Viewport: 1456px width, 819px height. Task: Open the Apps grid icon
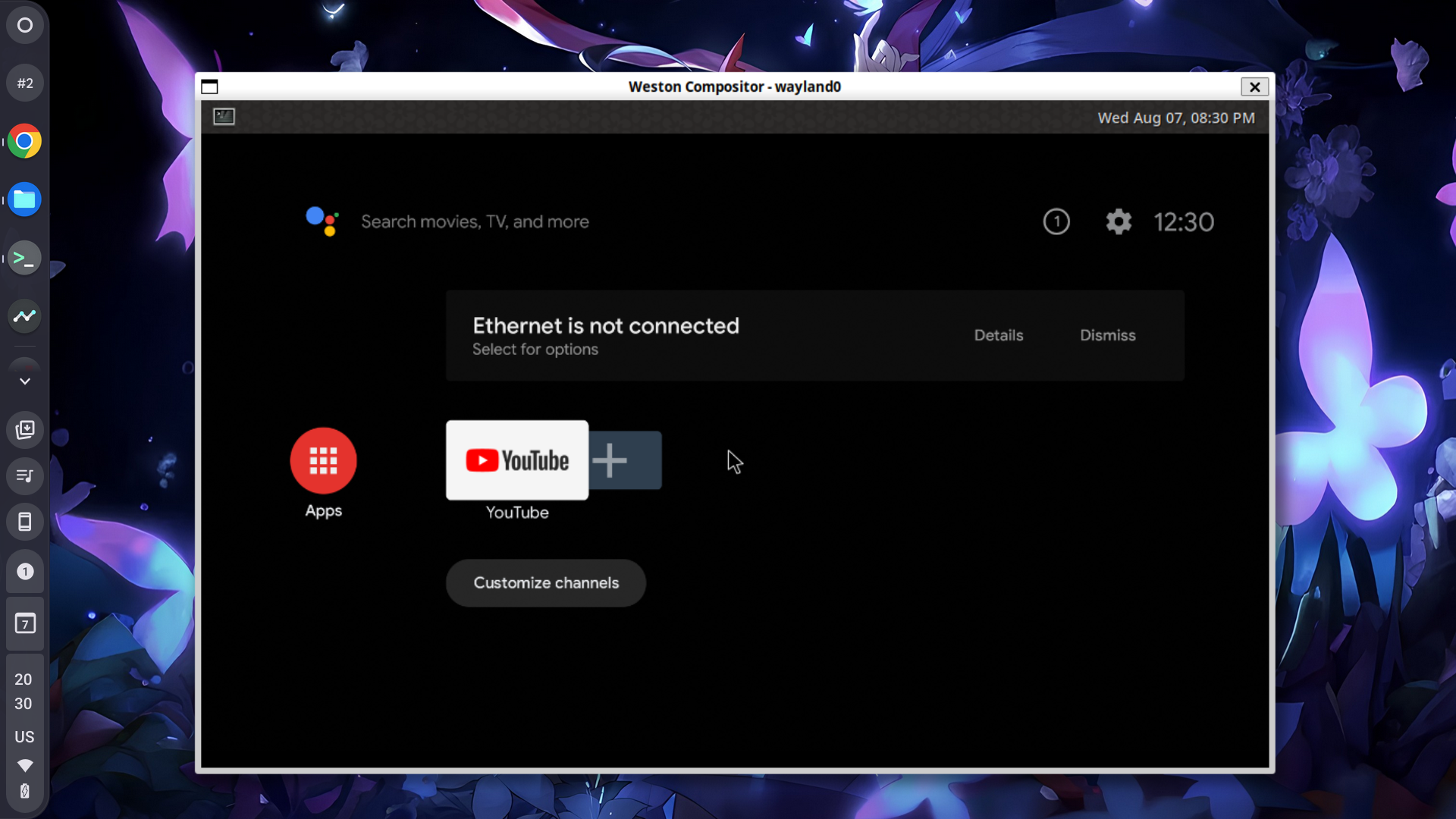pyautogui.click(x=323, y=460)
